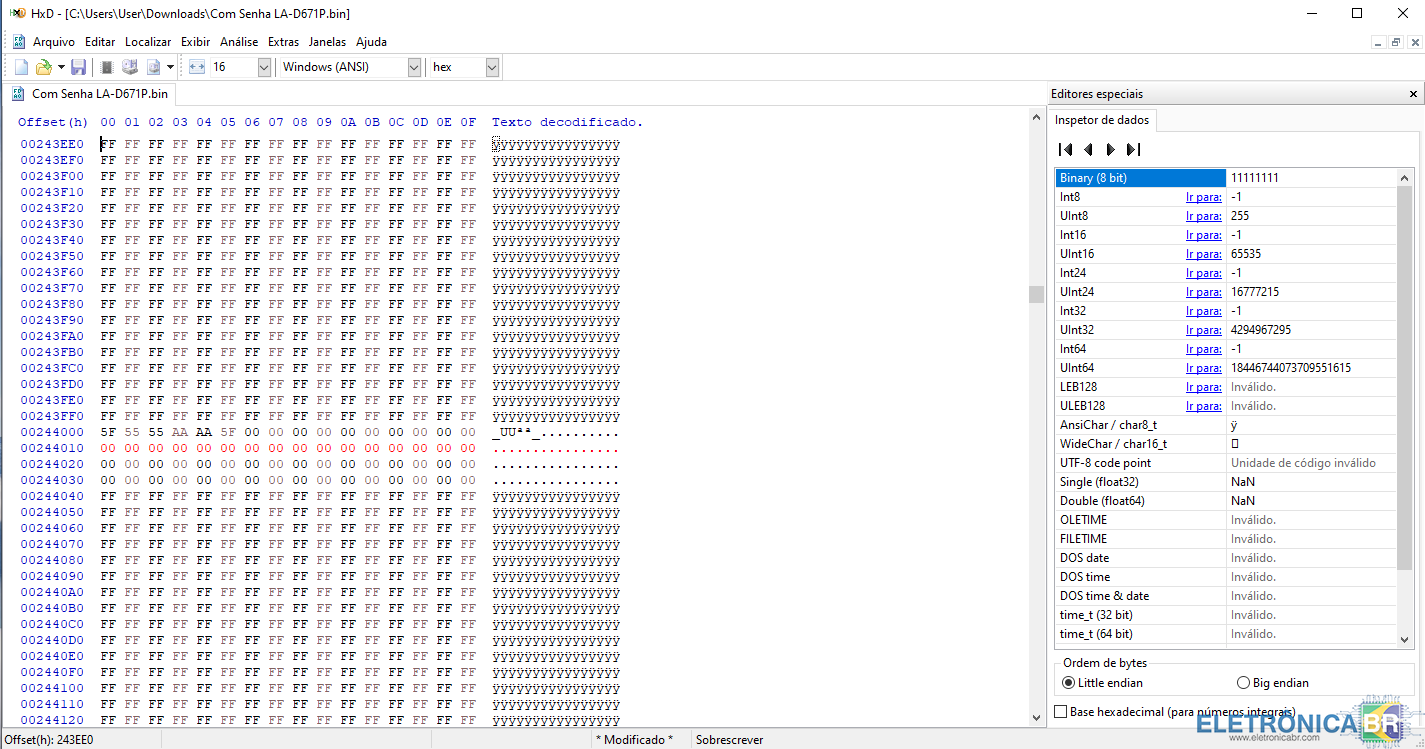
Task: Click the Open main memory chip icon
Action: 107,67
